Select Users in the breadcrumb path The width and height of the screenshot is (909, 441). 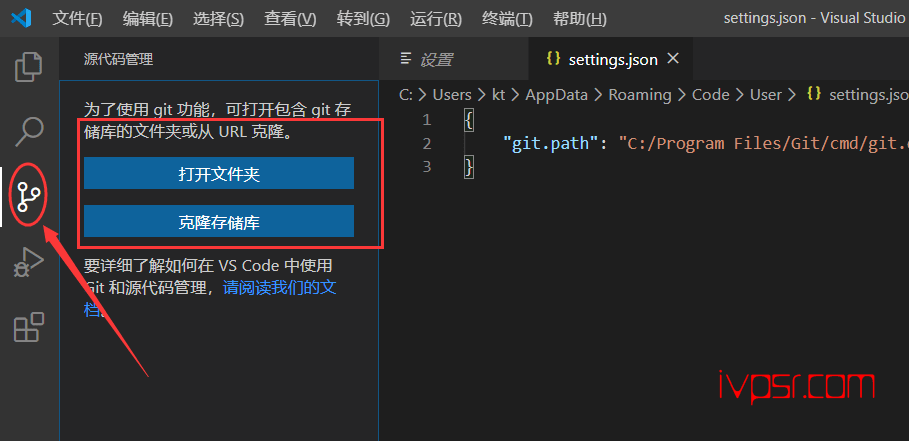pyautogui.click(x=452, y=95)
